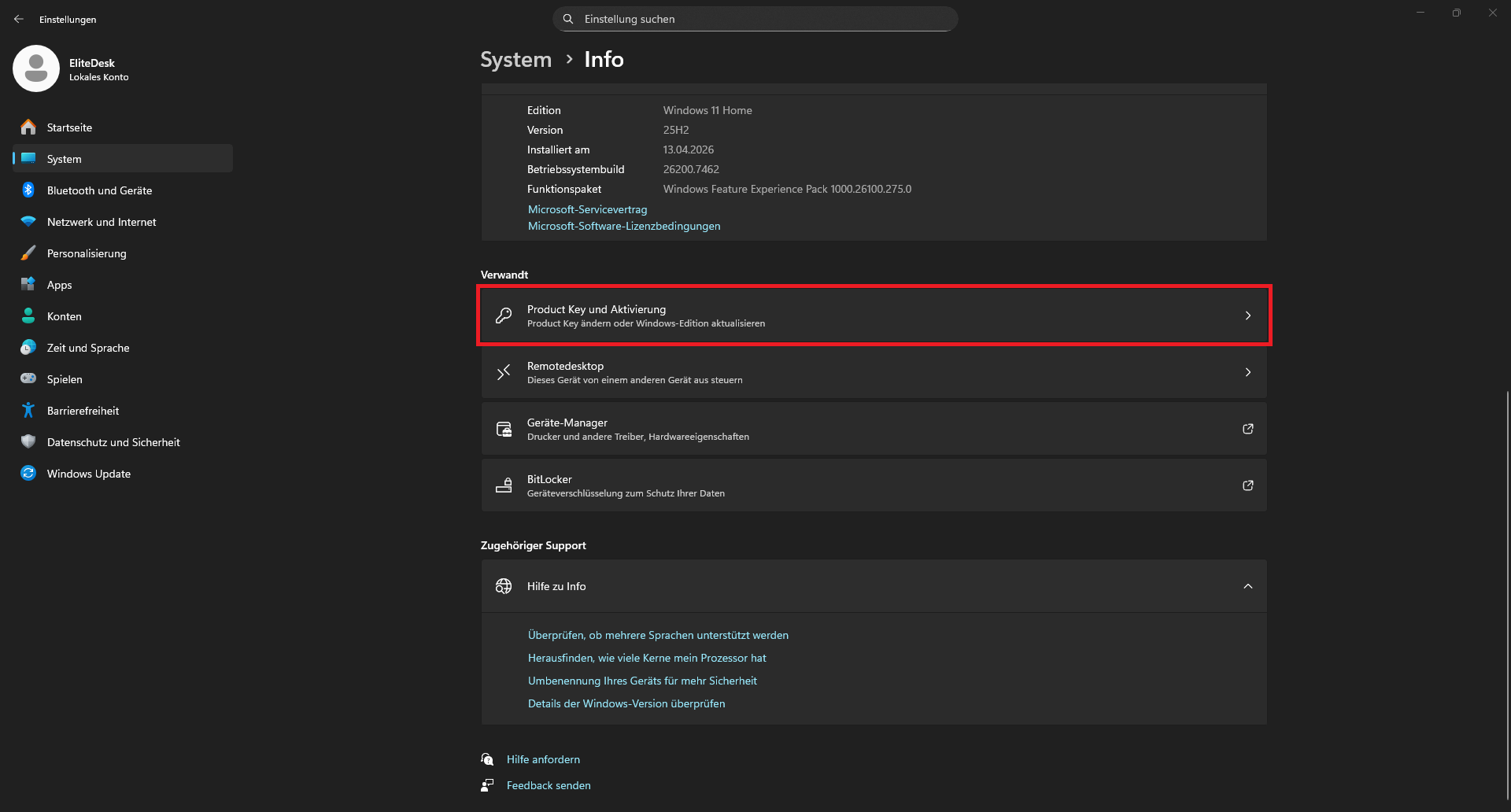Image resolution: width=1511 pixels, height=812 pixels.
Task: Open Startseite in the sidebar
Action: click(123, 127)
